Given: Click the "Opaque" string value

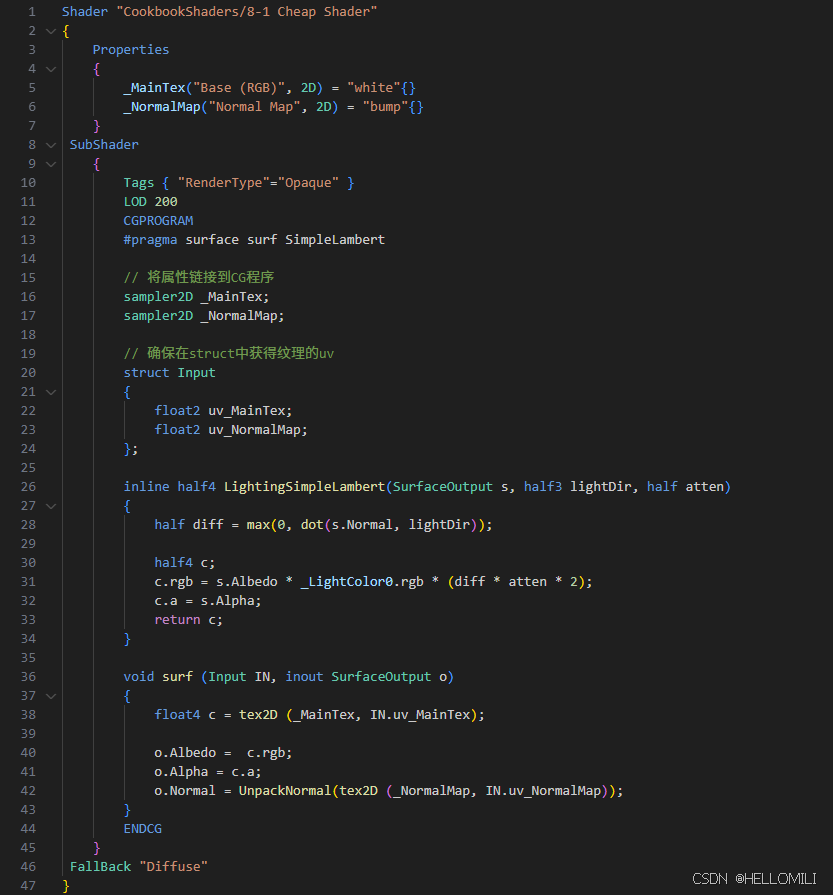Looking at the screenshot, I should point(308,183).
